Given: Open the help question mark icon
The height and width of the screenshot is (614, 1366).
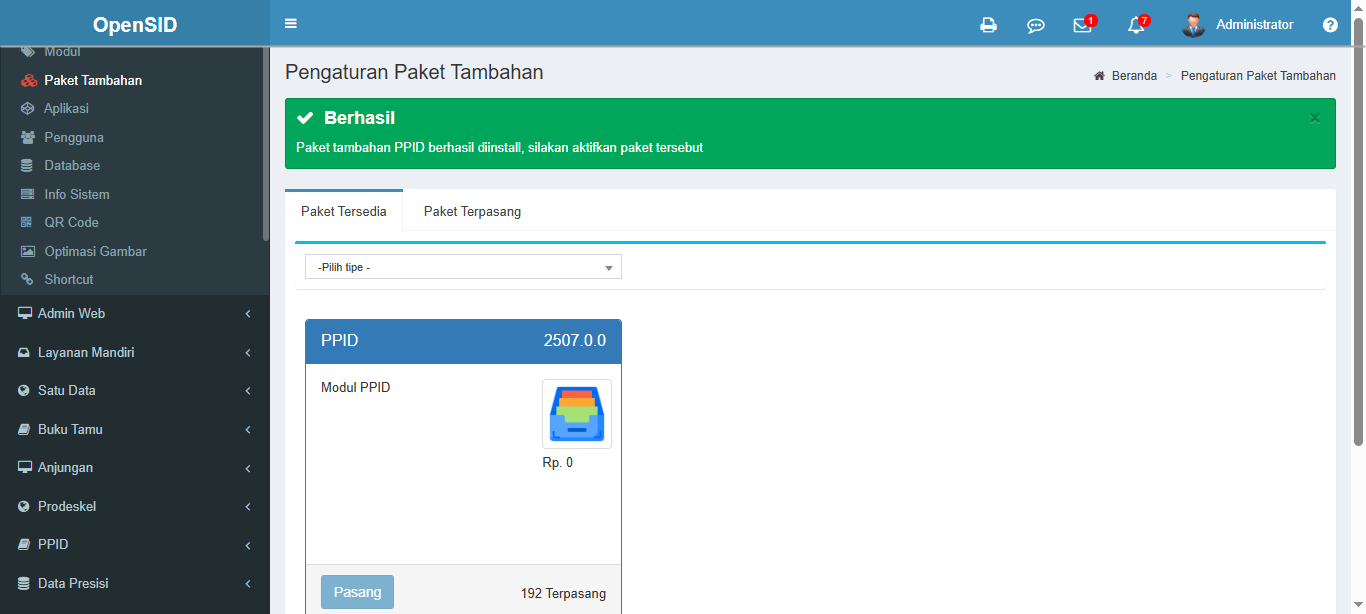Looking at the screenshot, I should 1330,25.
